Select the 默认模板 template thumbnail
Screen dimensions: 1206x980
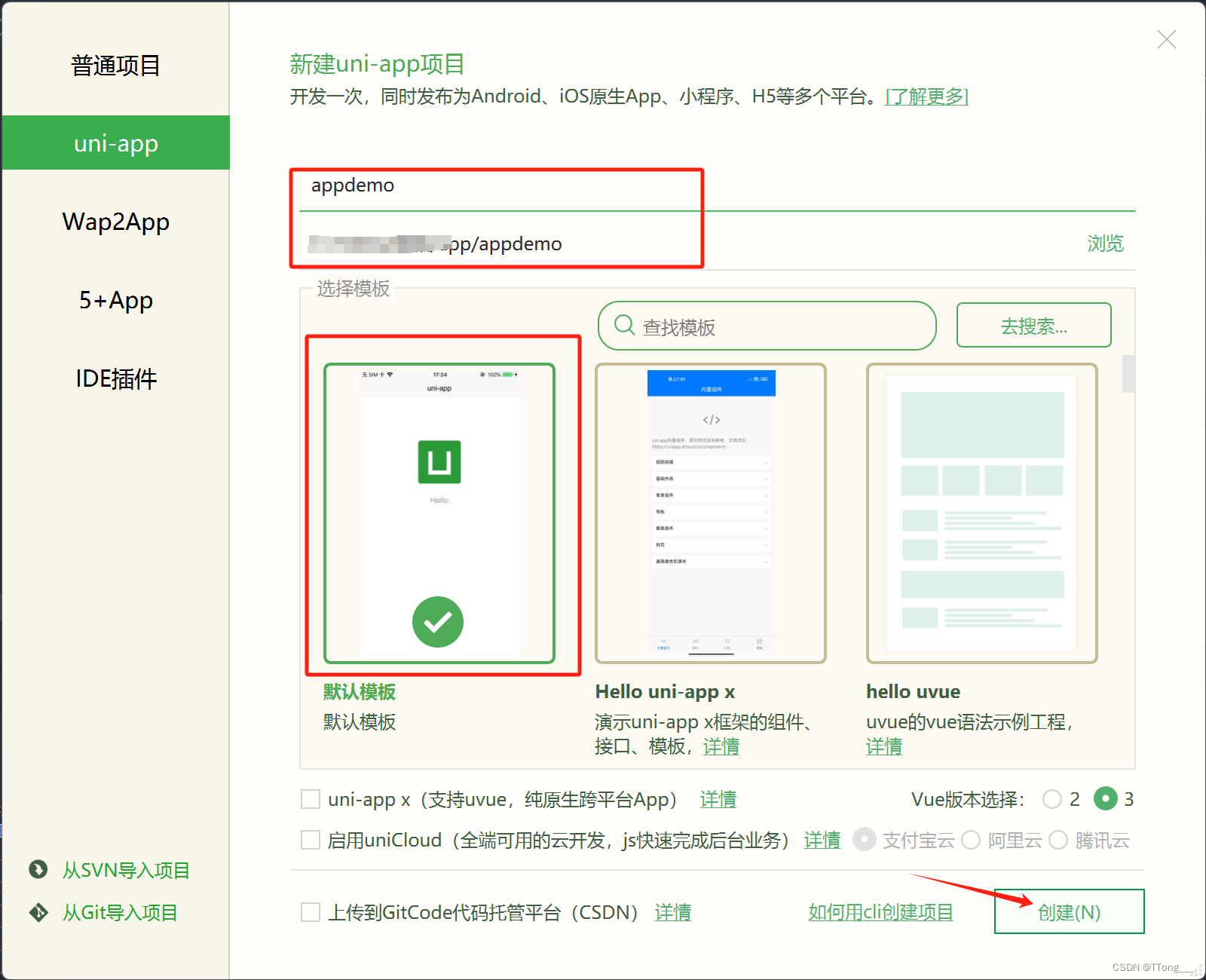[439, 513]
